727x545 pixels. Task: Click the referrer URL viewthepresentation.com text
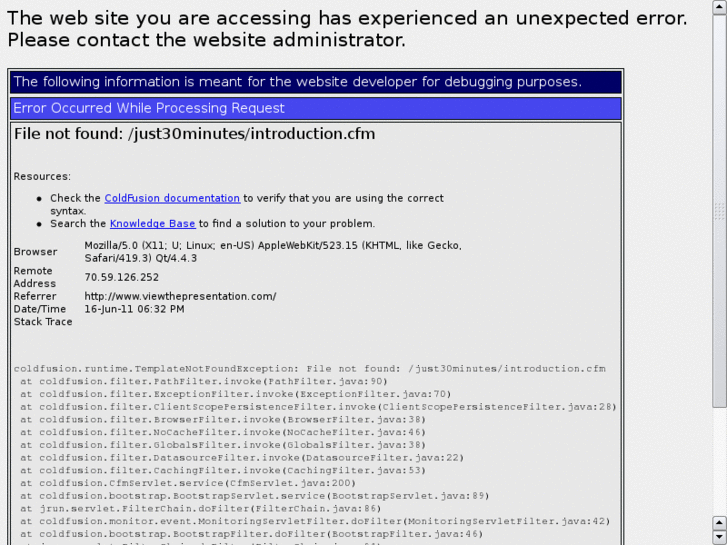click(x=180, y=296)
